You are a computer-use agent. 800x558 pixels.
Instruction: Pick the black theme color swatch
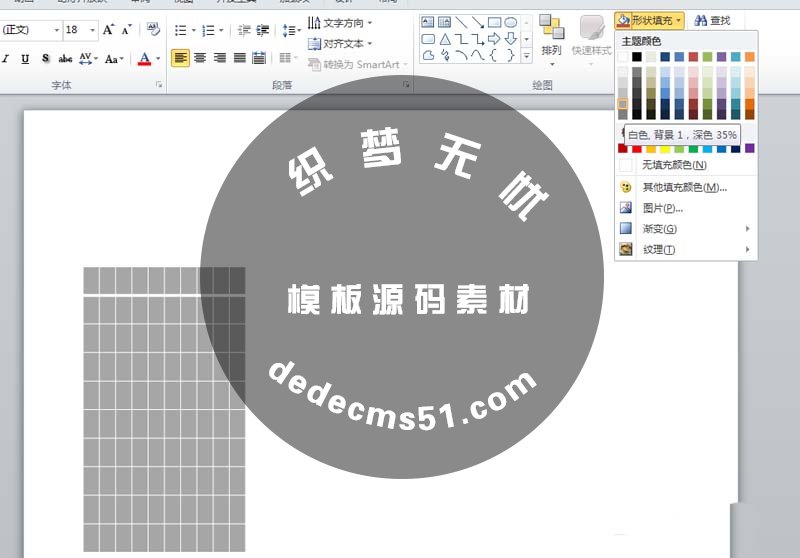(637, 57)
